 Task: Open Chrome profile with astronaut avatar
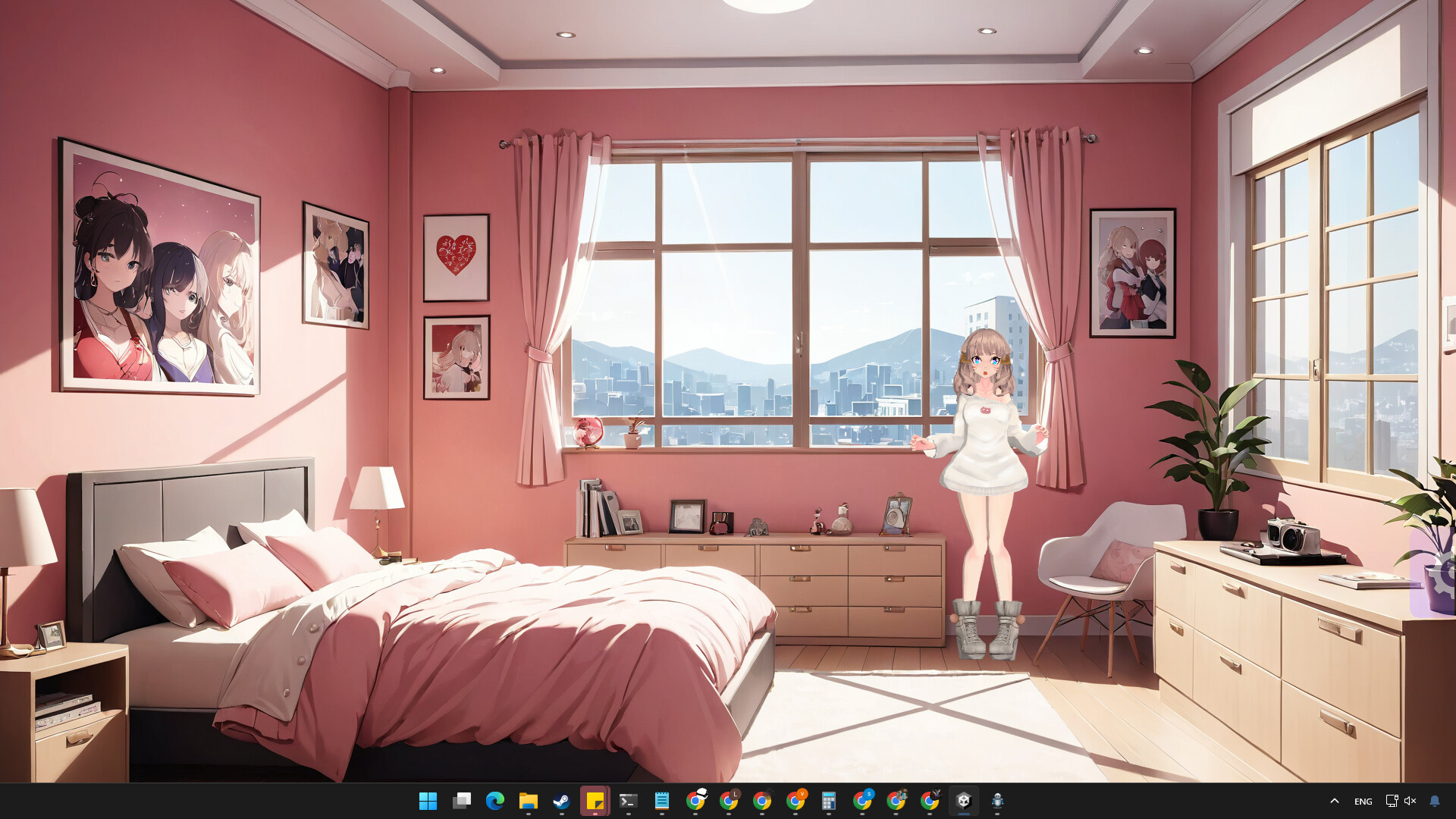click(697, 802)
